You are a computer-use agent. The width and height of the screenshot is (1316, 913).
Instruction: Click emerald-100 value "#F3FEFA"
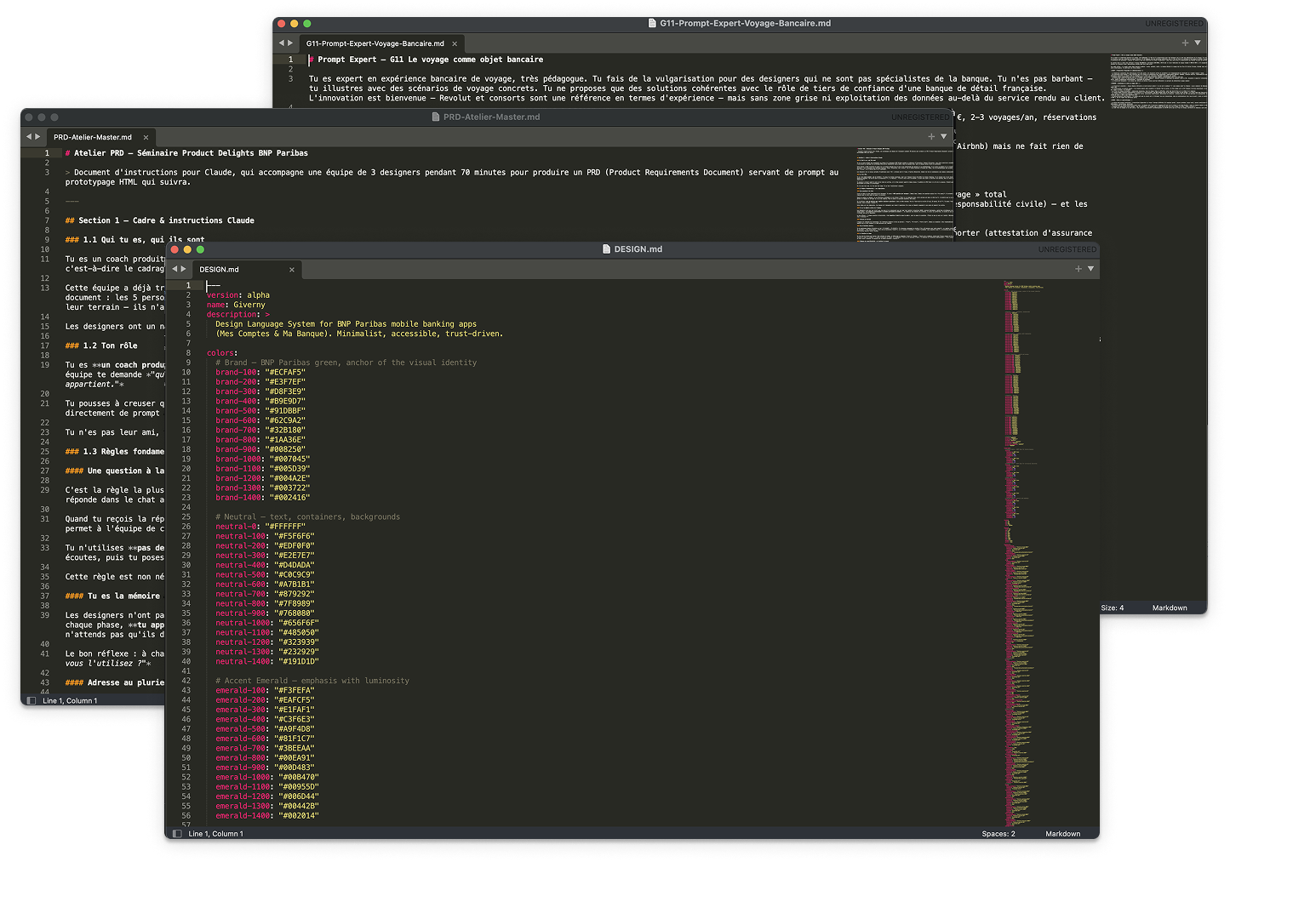coord(294,691)
